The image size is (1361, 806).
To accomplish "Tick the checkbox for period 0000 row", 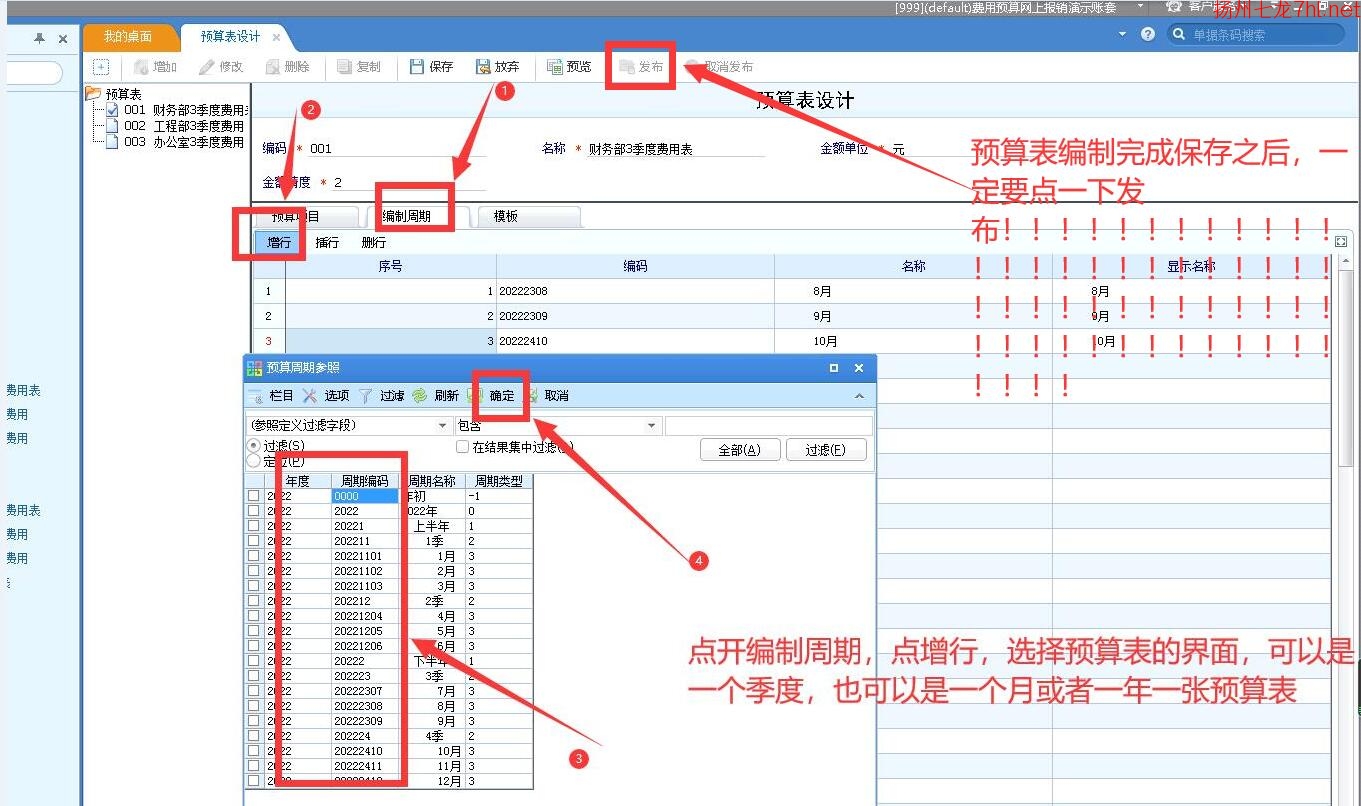I will 254,496.
